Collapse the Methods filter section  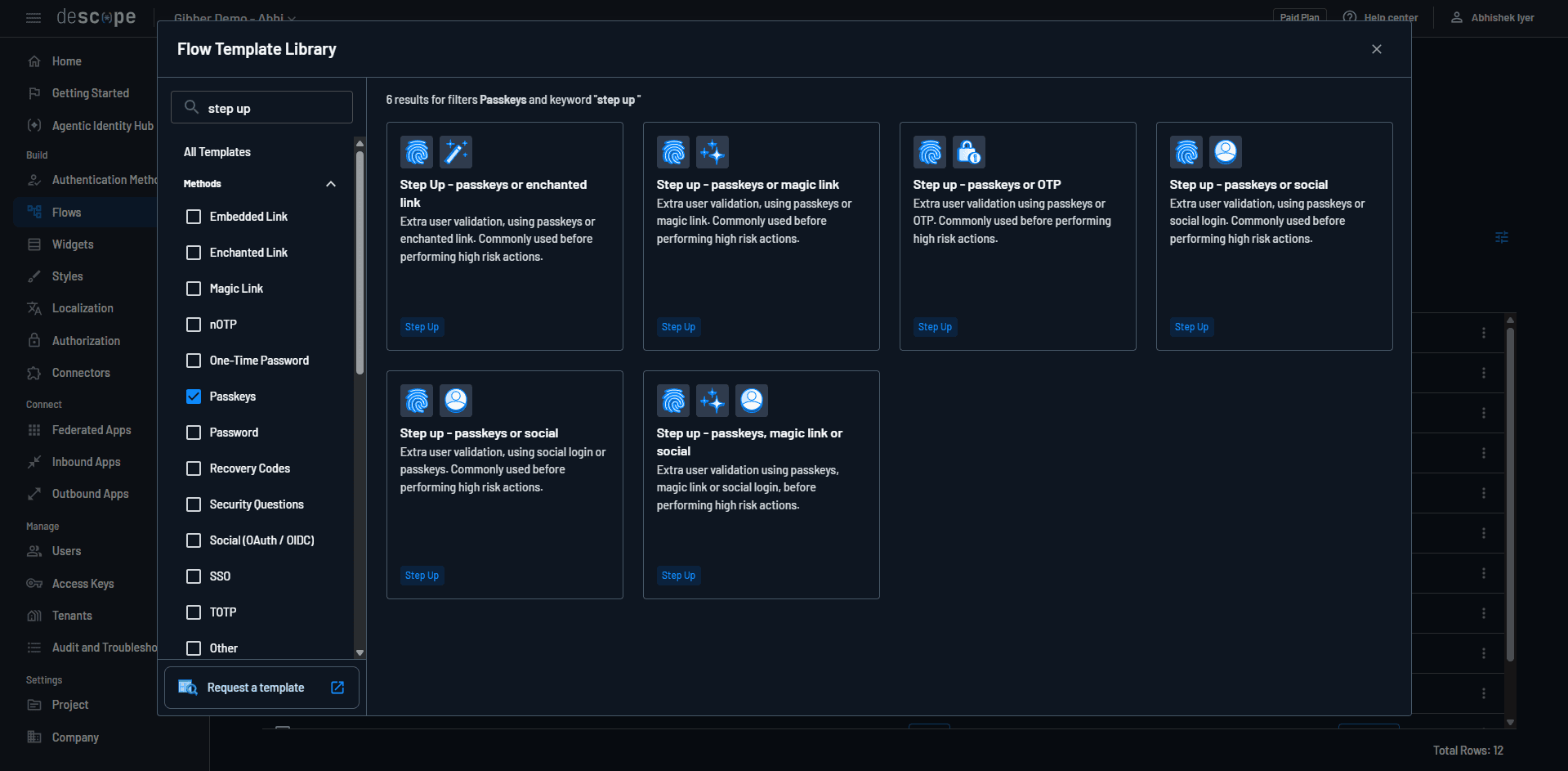click(x=331, y=183)
